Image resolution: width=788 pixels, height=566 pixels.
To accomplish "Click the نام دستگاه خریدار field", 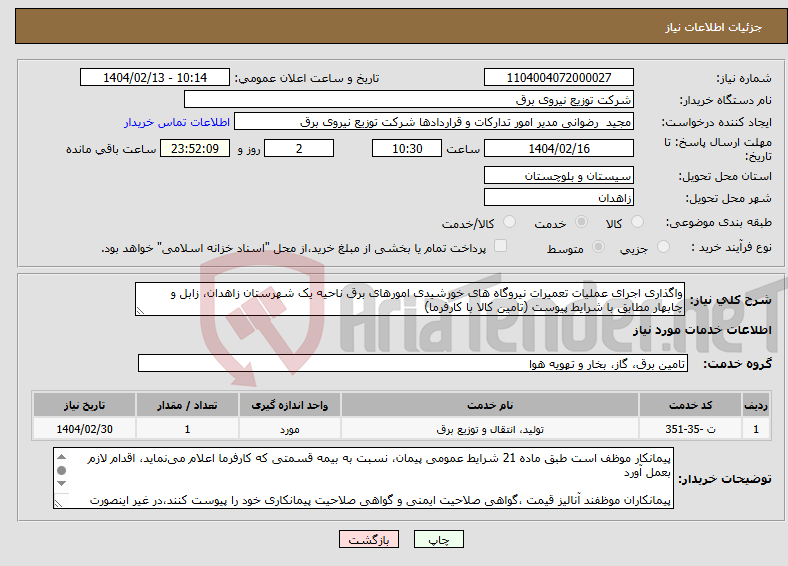I will click(409, 100).
